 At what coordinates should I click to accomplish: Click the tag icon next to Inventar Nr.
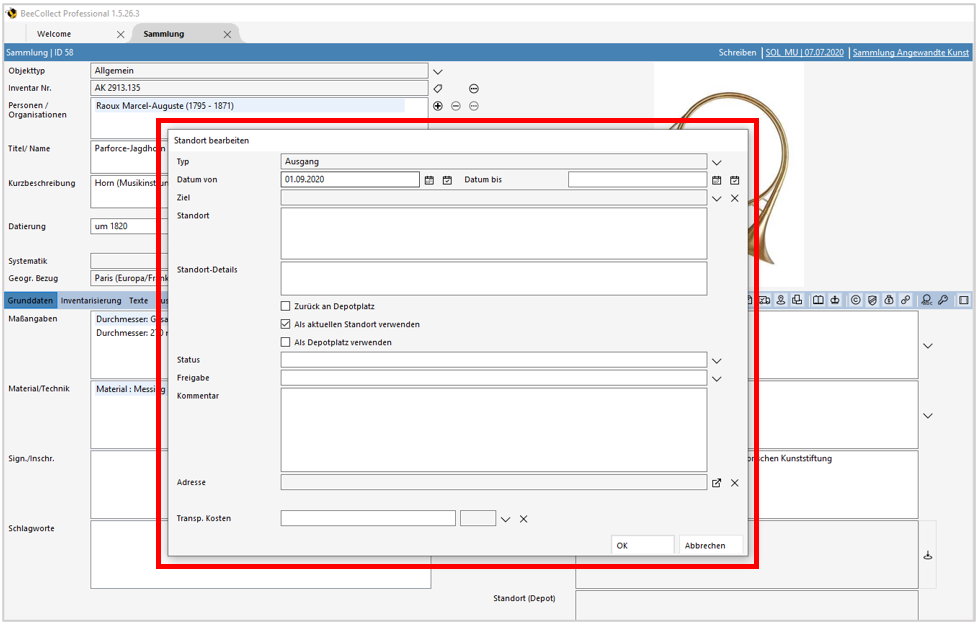[x=437, y=89]
